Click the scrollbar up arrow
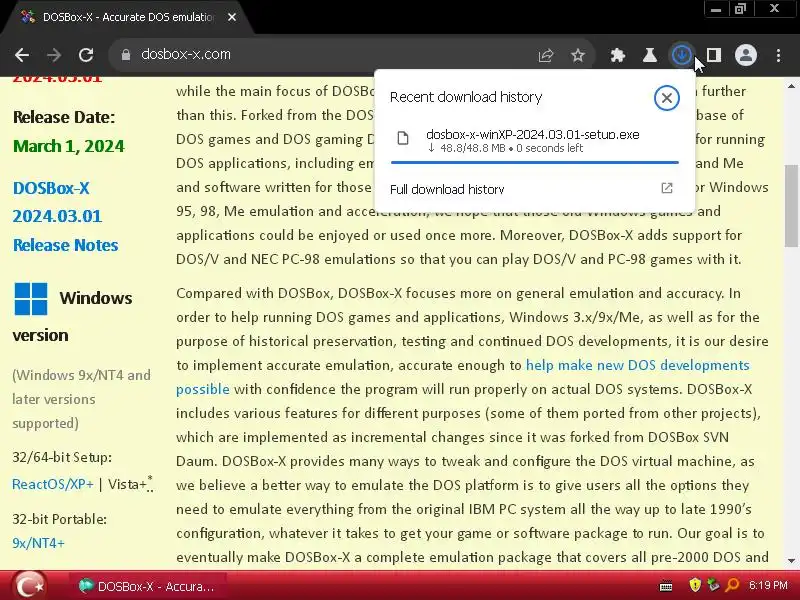Viewport: 800px width, 600px height. point(791,86)
